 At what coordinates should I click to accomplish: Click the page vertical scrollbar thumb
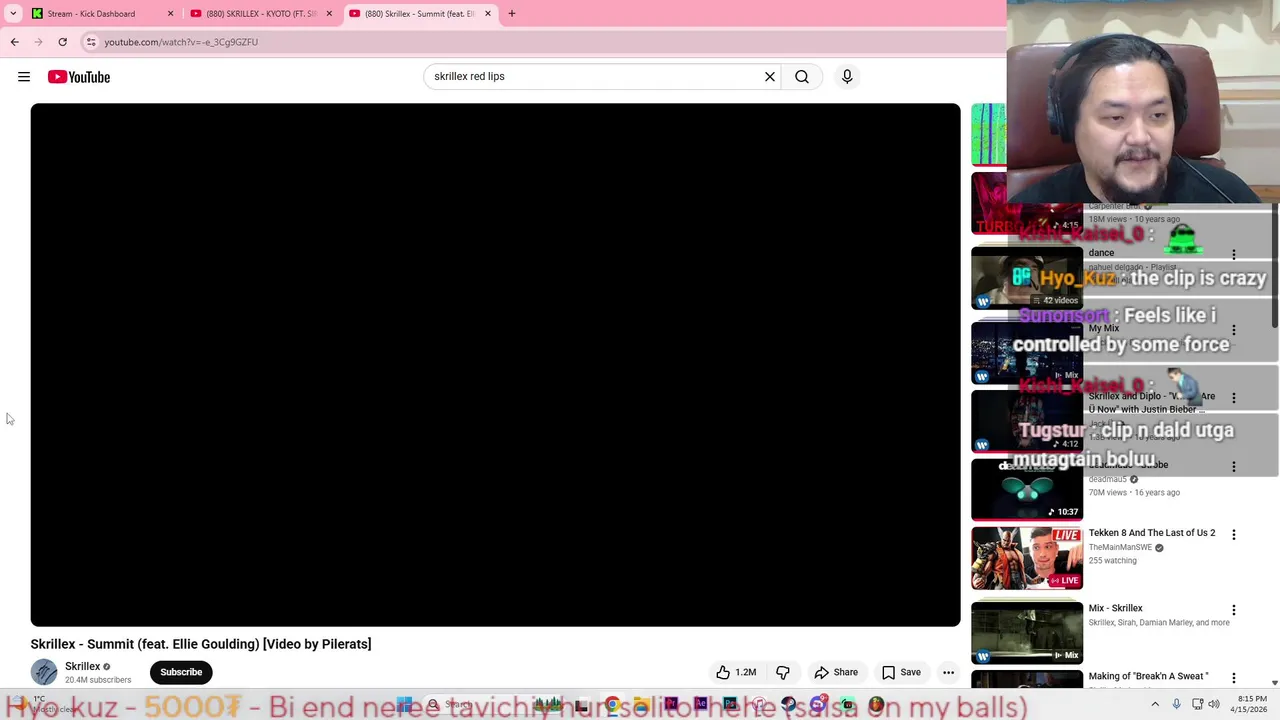pyautogui.click(x=1274, y=265)
